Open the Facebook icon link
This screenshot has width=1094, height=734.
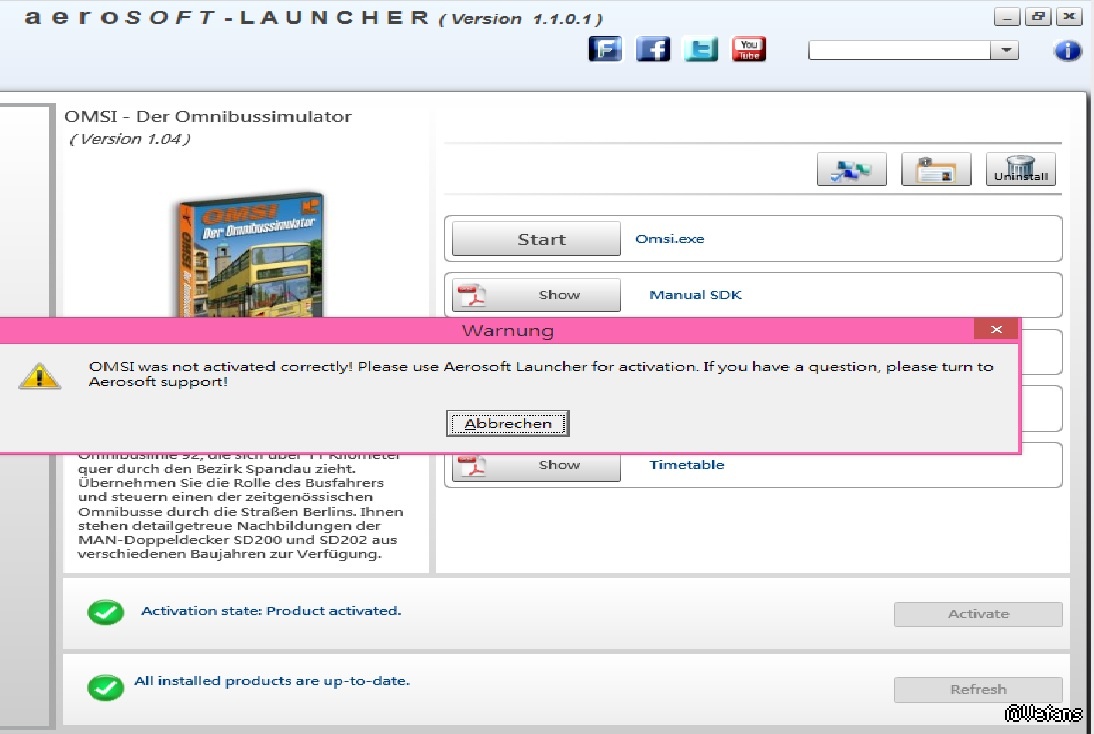coord(652,49)
